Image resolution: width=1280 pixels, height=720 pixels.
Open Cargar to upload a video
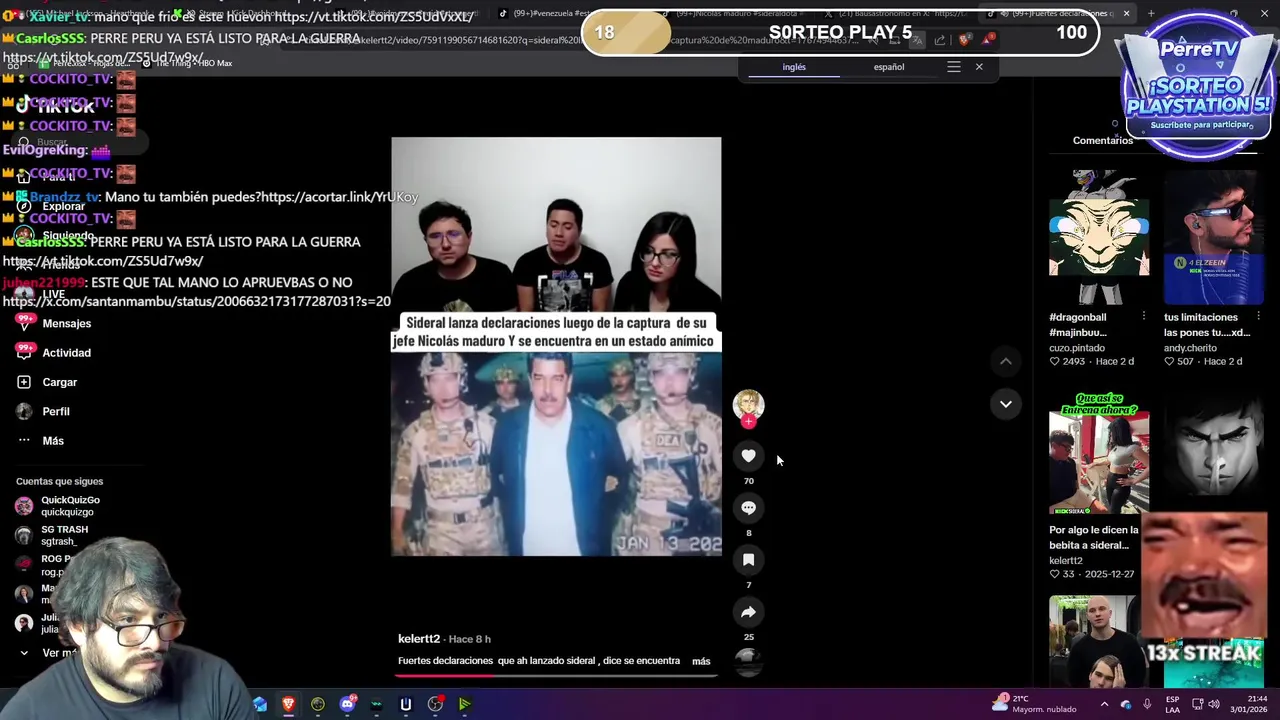click(x=48, y=382)
